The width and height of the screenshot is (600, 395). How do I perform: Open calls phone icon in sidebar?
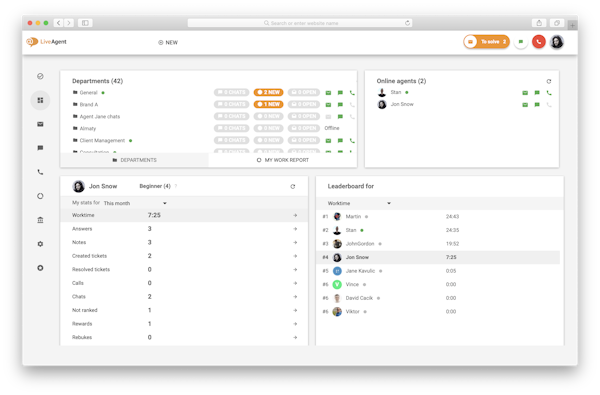click(x=40, y=172)
